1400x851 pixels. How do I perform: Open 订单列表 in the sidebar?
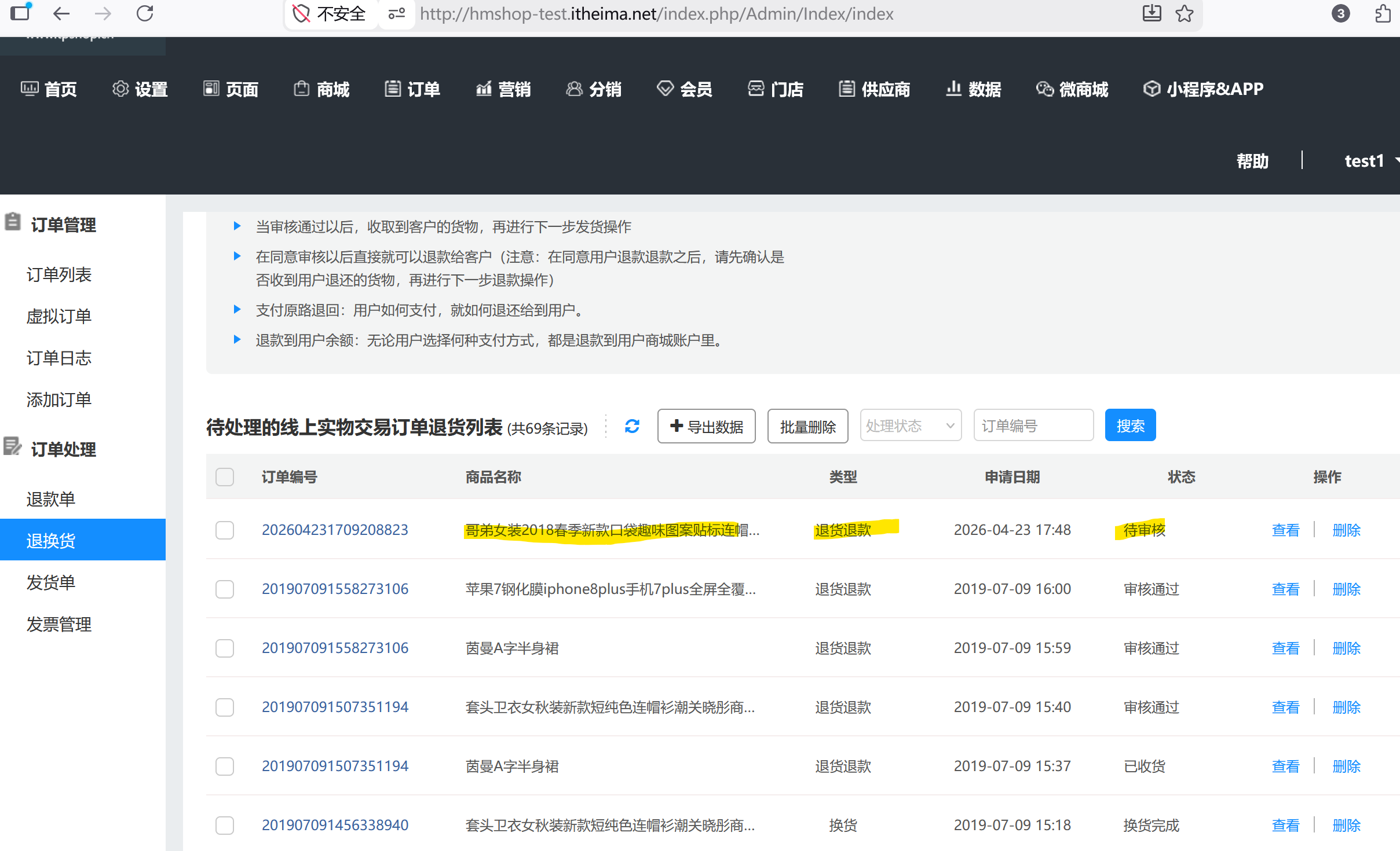[59, 274]
